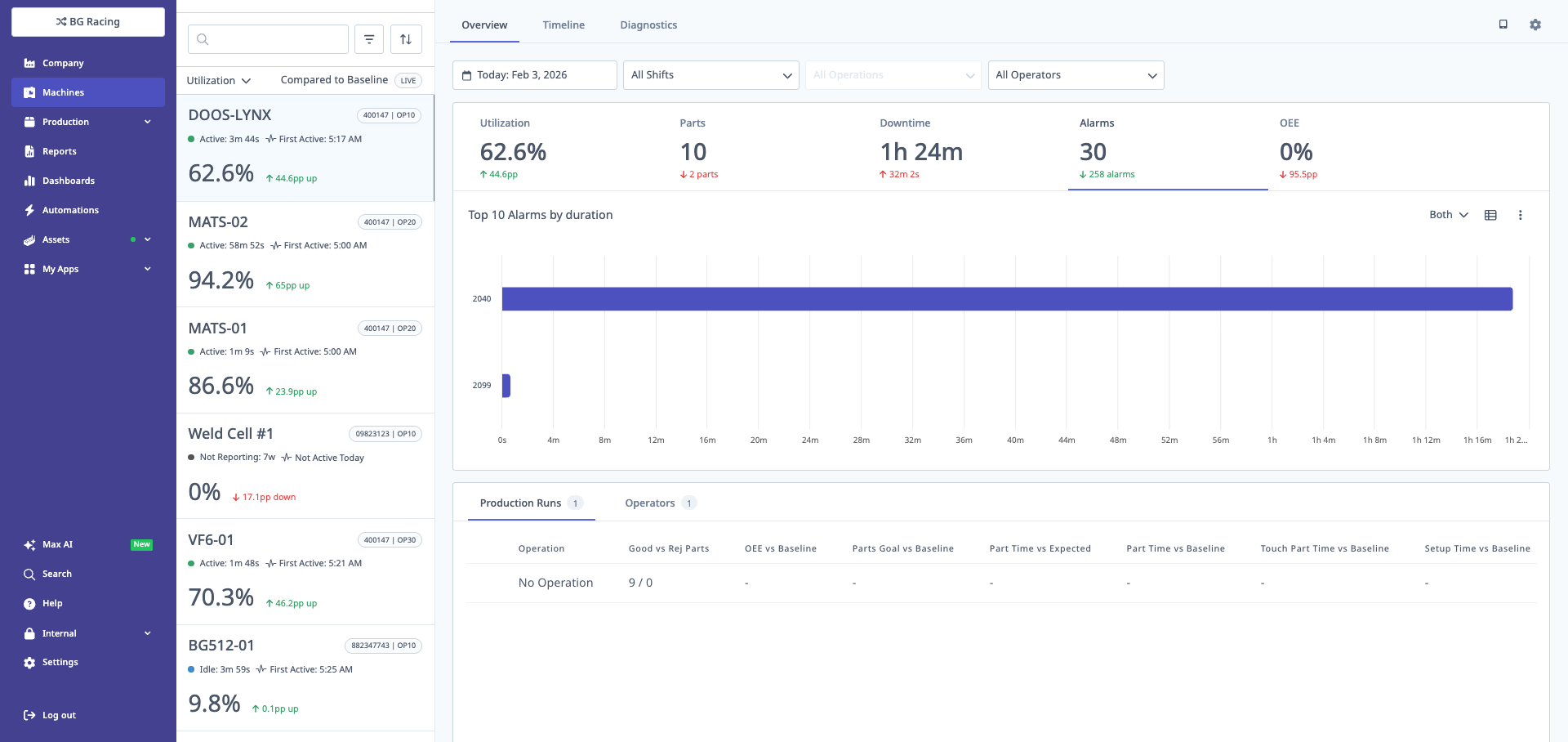The width and height of the screenshot is (1568, 742).
Task: Switch alarms chart to table view icon
Action: [x=1490, y=215]
